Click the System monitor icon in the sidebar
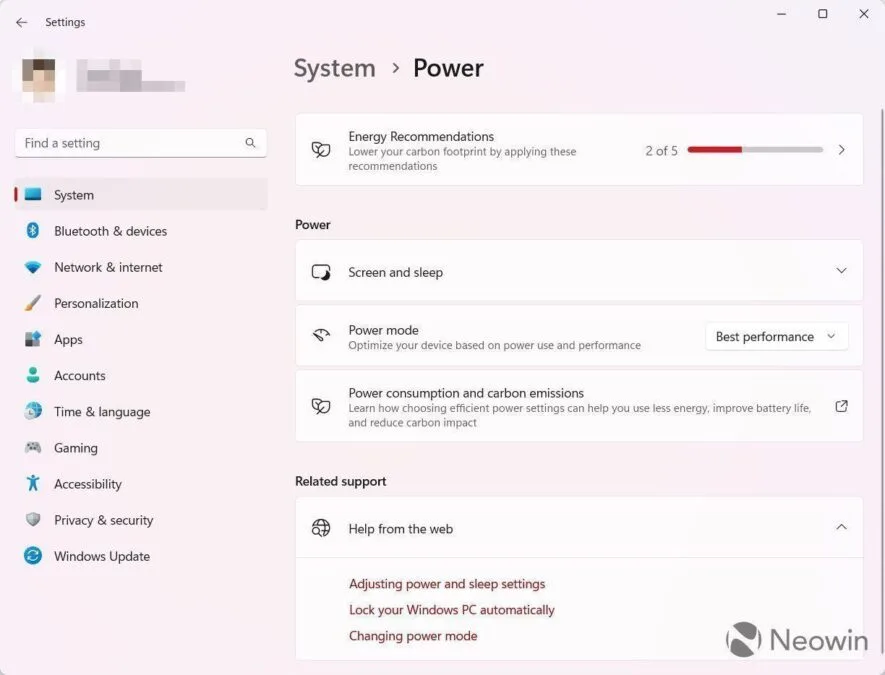 coord(33,195)
